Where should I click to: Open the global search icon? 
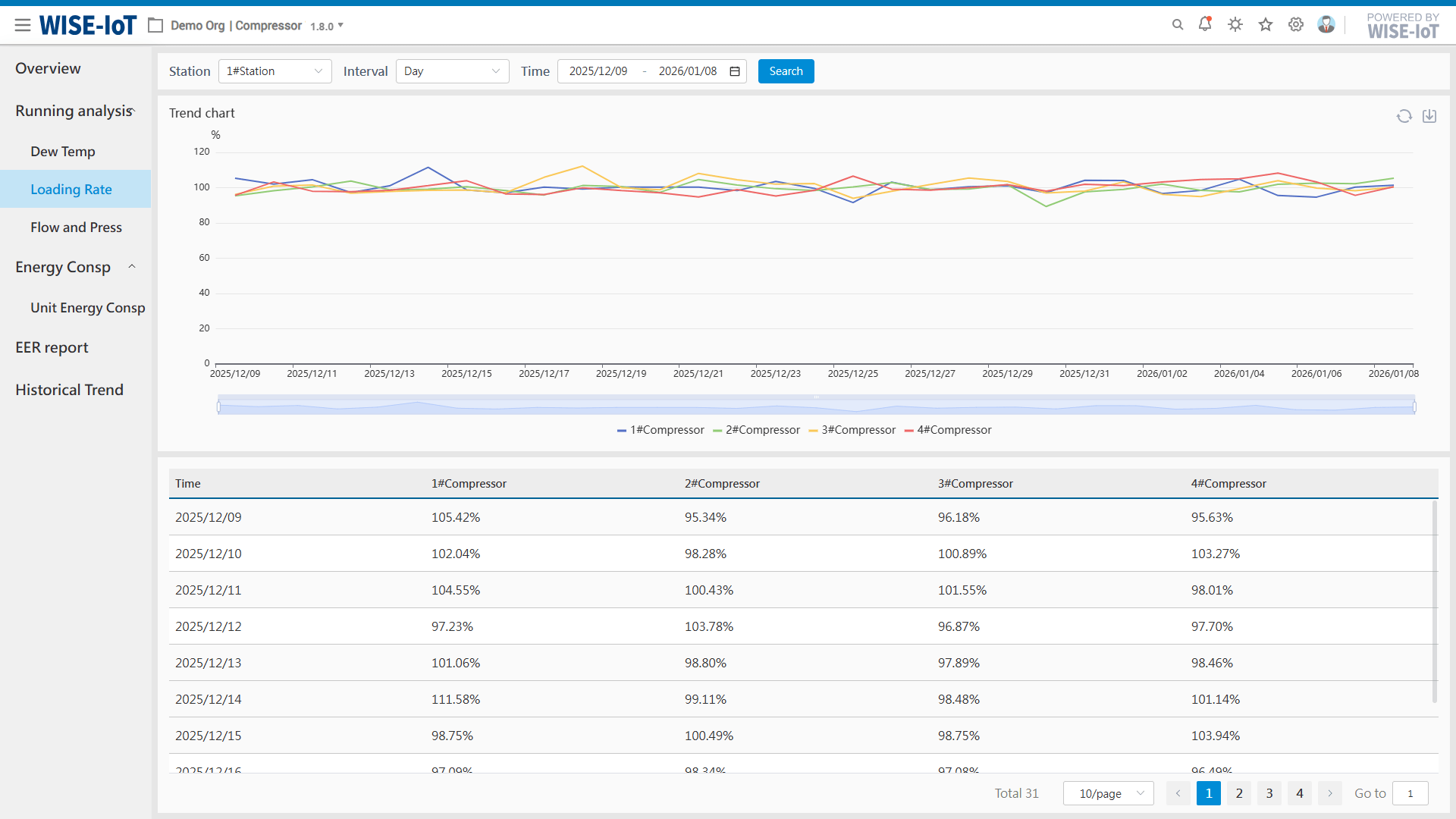[1177, 24]
